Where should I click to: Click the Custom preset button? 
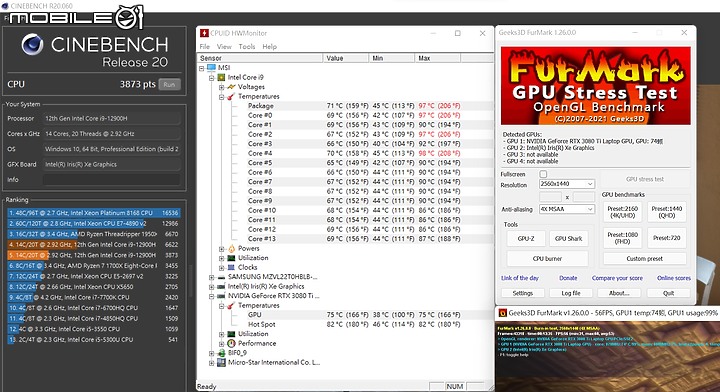point(645,259)
